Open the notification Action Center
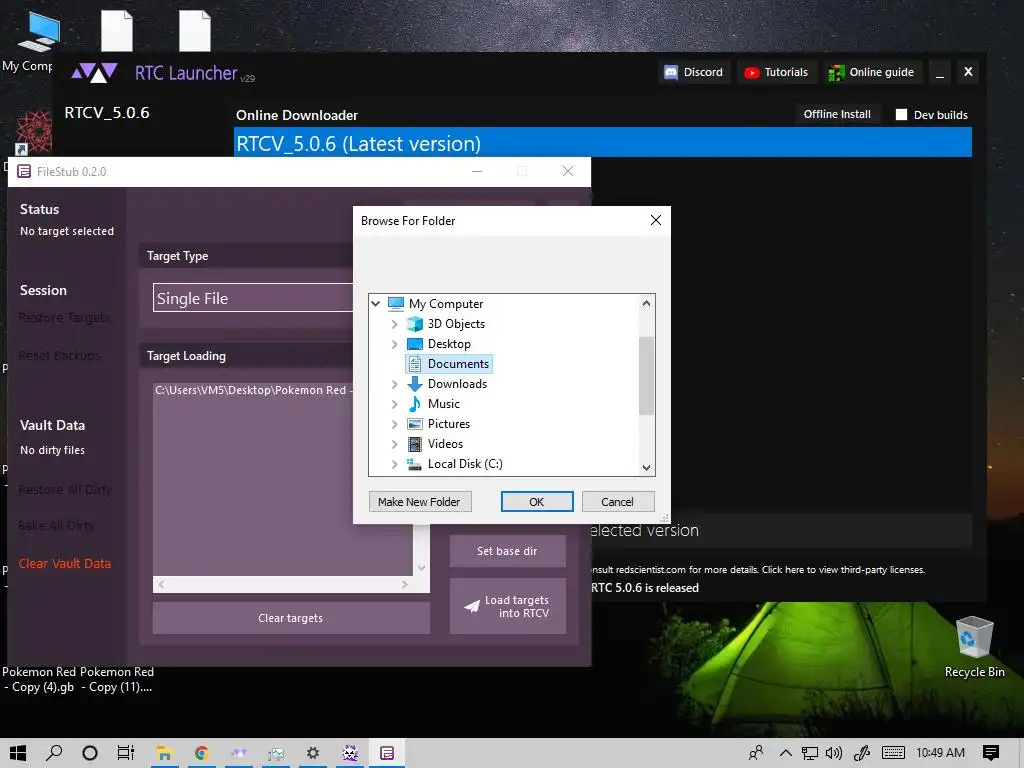The image size is (1024, 768). (x=991, y=753)
